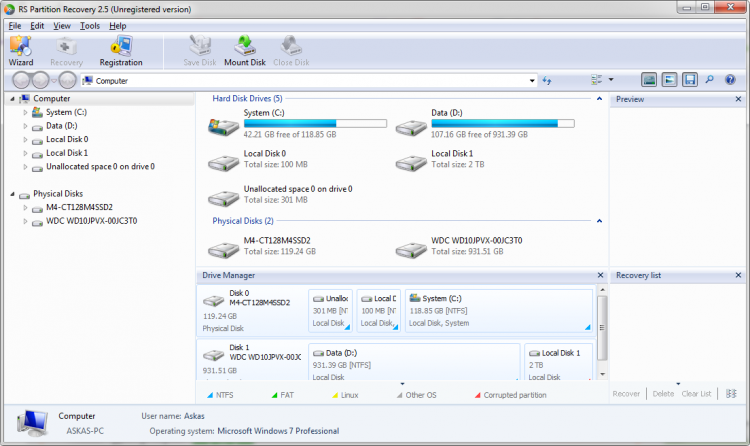This screenshot has width=750, height=446.
Task: Open the Tools menu
Action: click(x=90, y=26)
